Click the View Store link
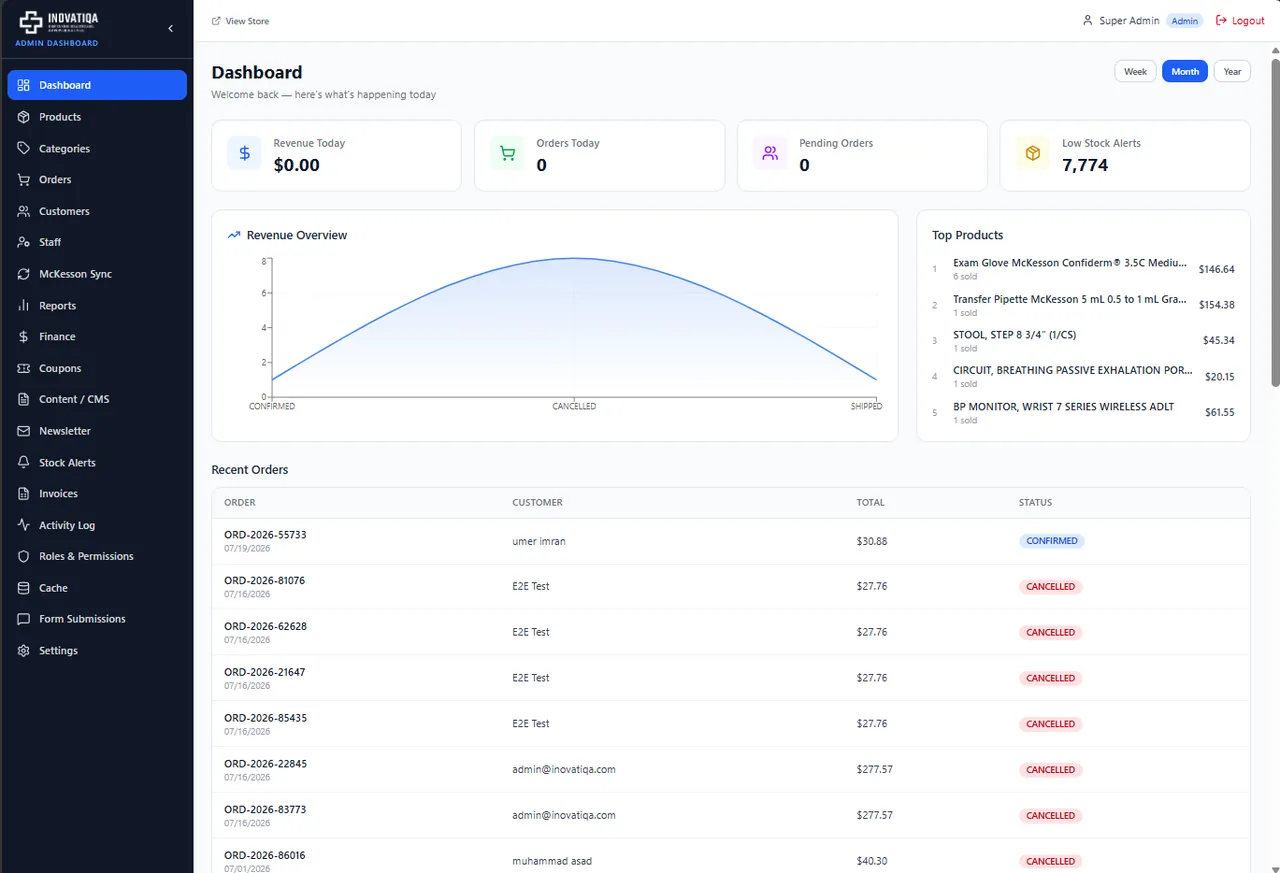Image resolution: width=1280 pixels, height=873 pixels. tap(240, 21)
